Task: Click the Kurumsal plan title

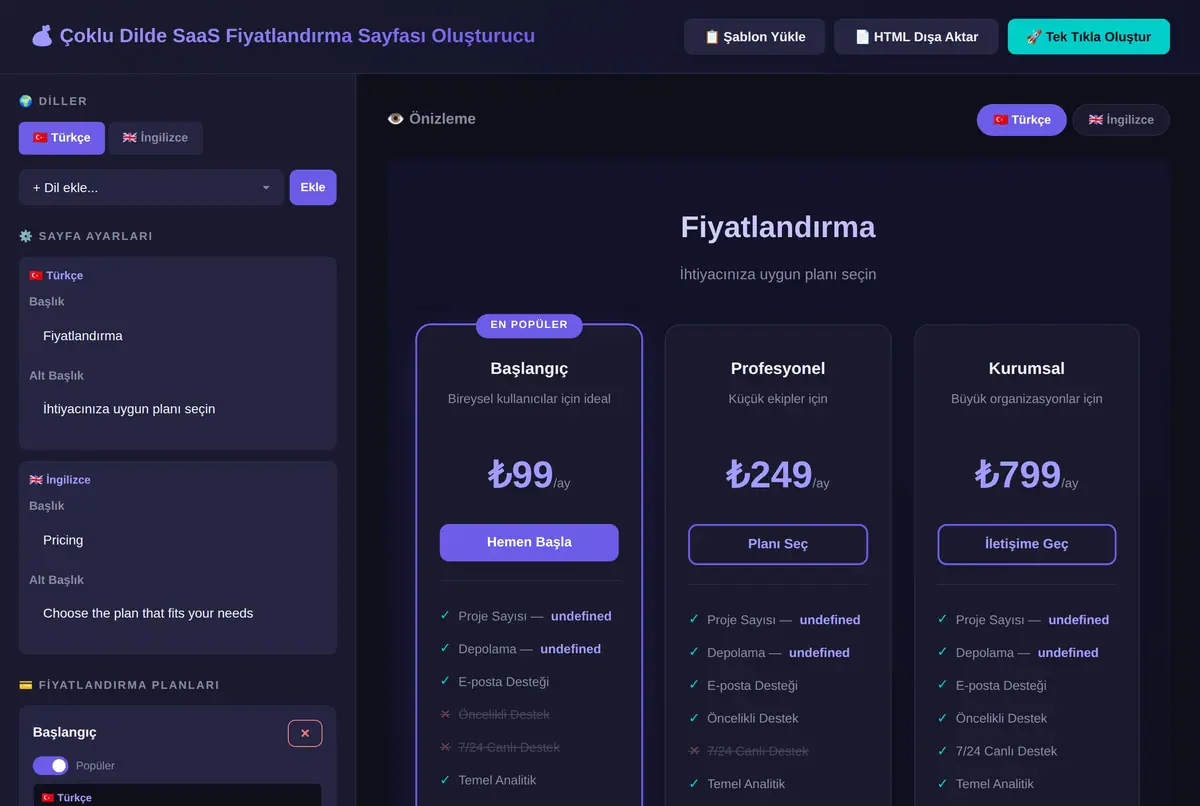Action: [x=1027, y=369]
